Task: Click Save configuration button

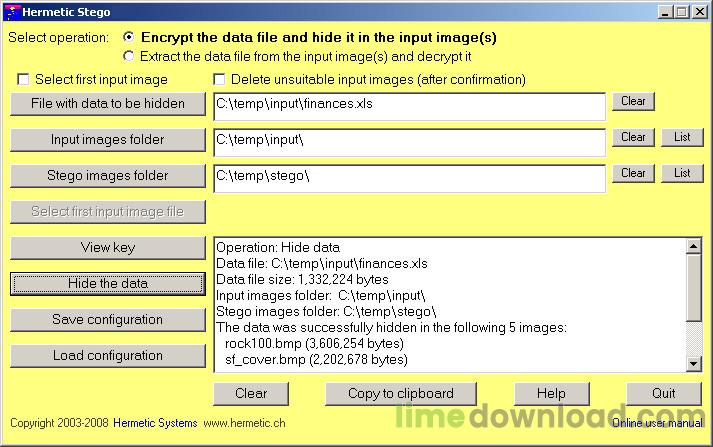Action: point(108,320)
